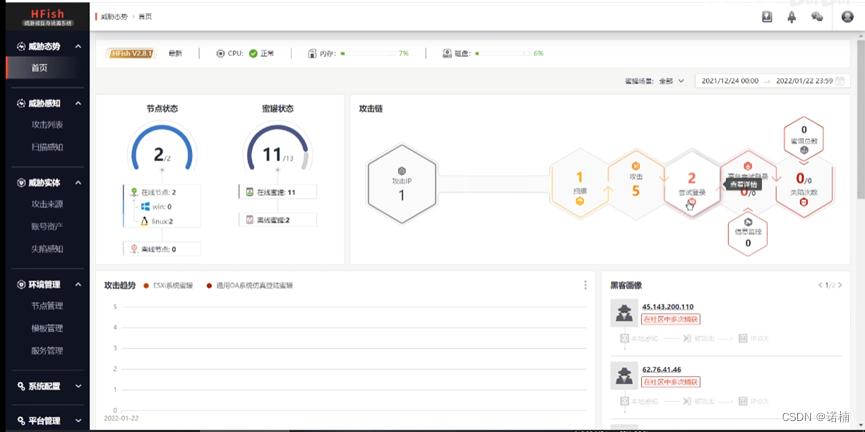The image size is (865, 432).
Task: Click the rocket notification icon in header
Action: click(792, 17)
